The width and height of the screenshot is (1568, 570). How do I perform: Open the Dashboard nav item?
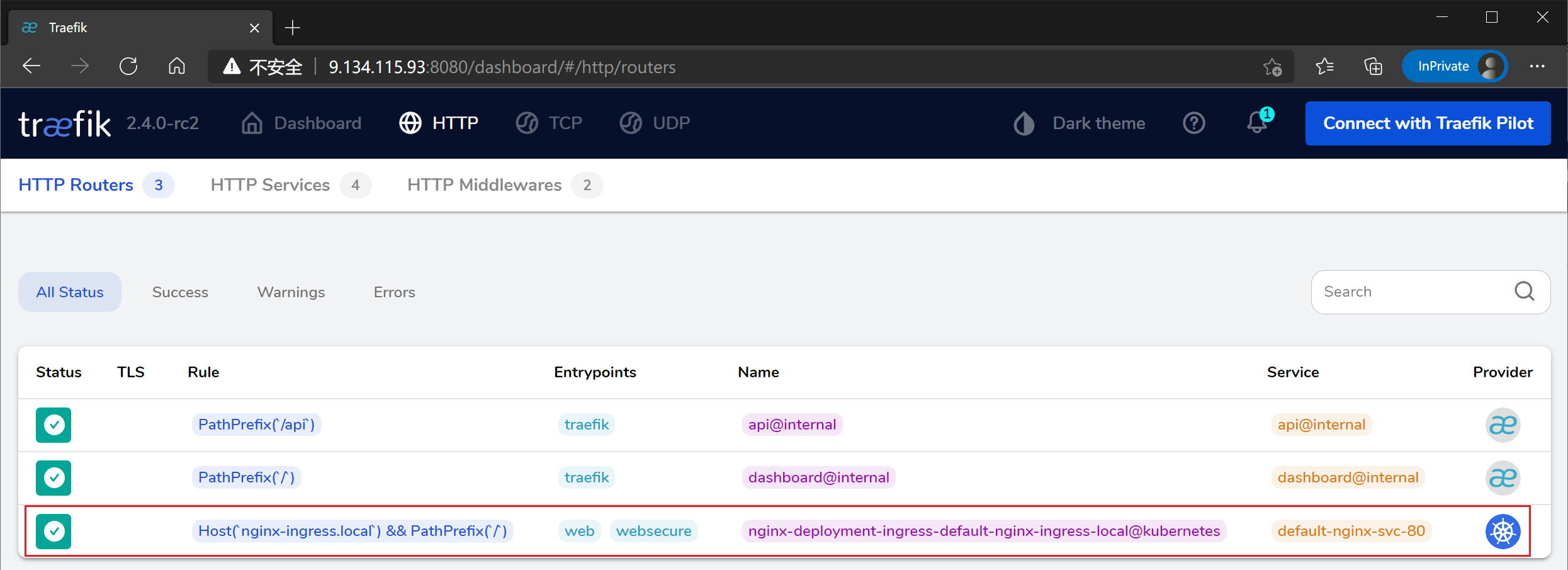(302, 123)
